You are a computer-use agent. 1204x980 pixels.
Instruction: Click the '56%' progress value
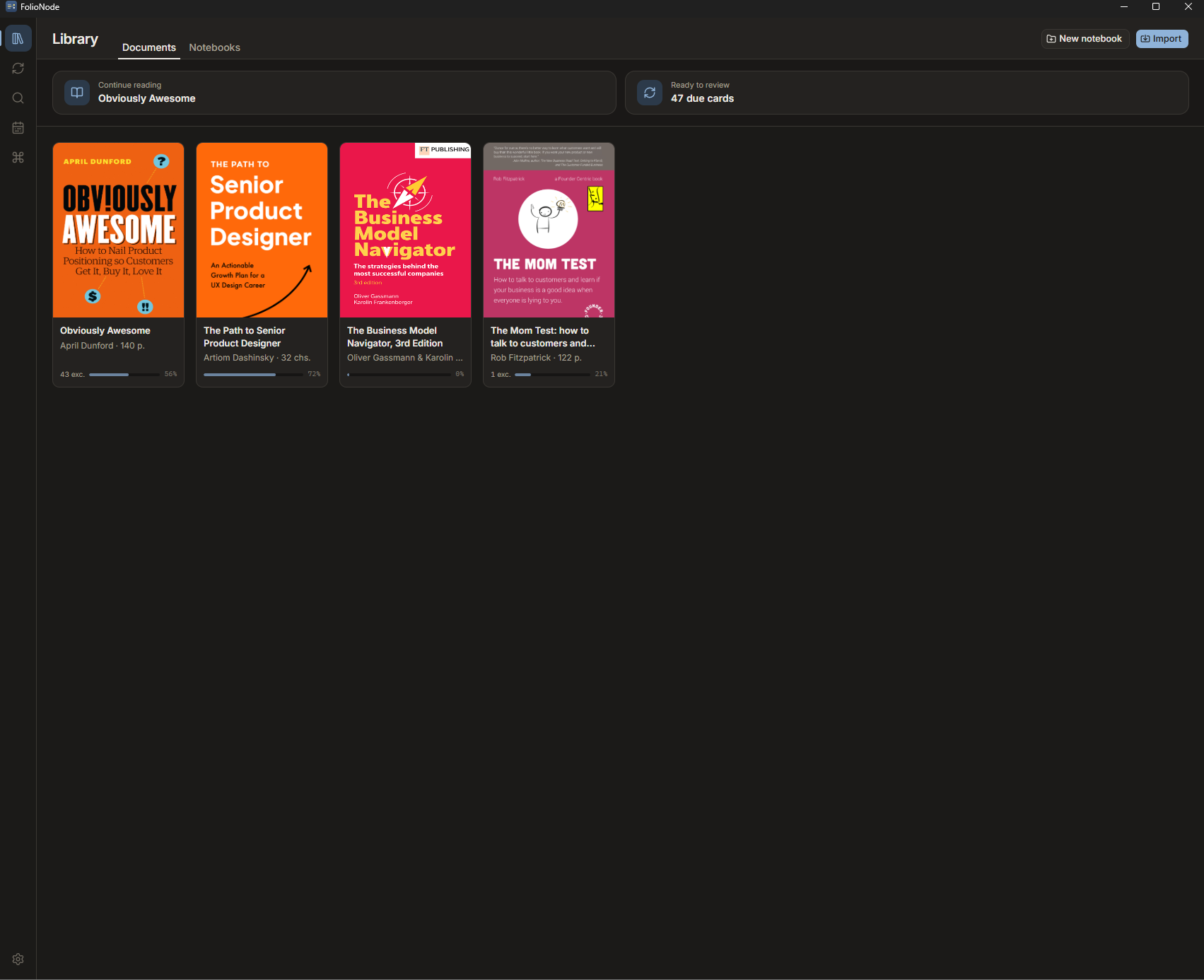pos(170,374)
